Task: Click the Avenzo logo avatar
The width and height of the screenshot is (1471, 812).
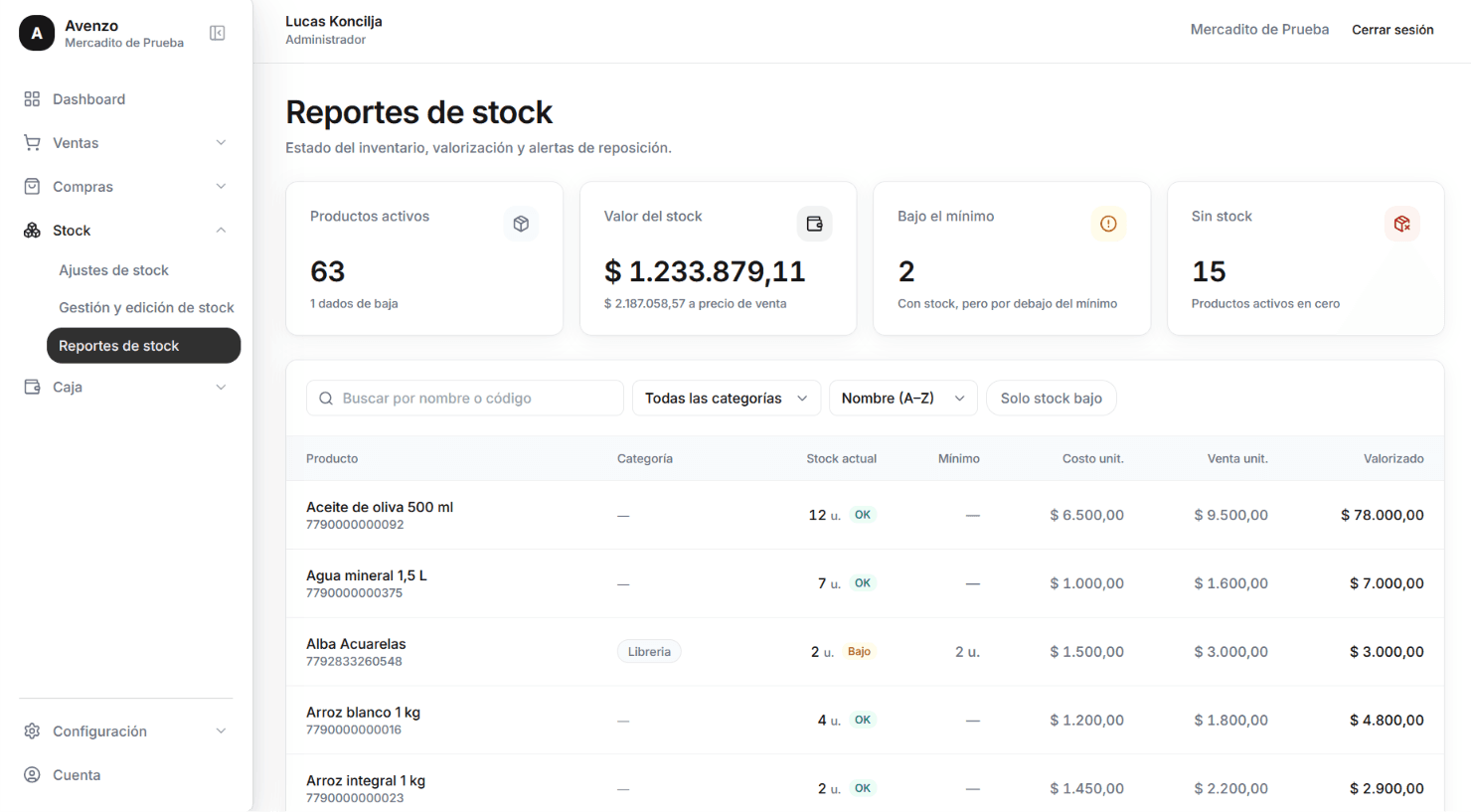Action: (x=37, y=33)
